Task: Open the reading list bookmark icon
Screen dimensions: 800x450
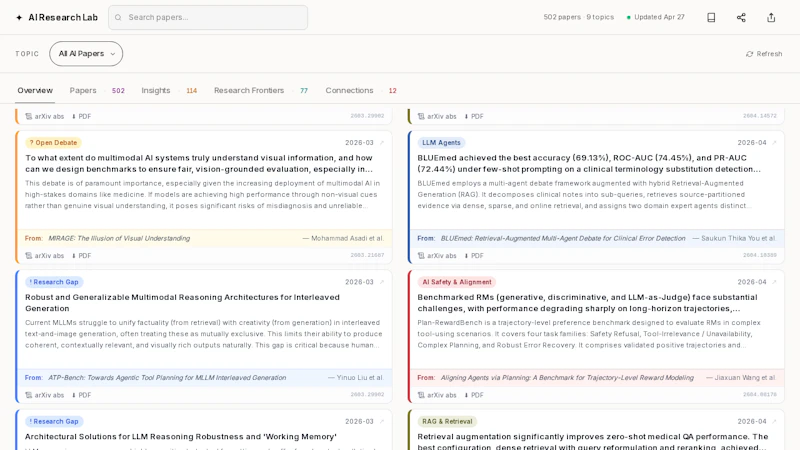Action: [x=711, y=17]
